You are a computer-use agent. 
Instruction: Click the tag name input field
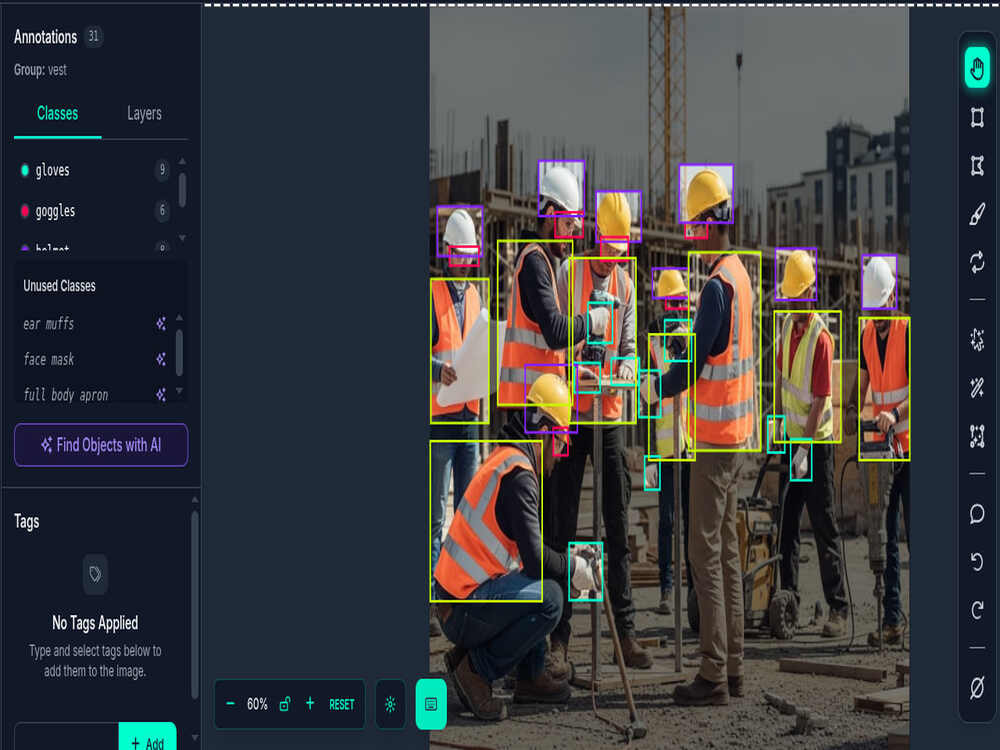click(66, 737)
